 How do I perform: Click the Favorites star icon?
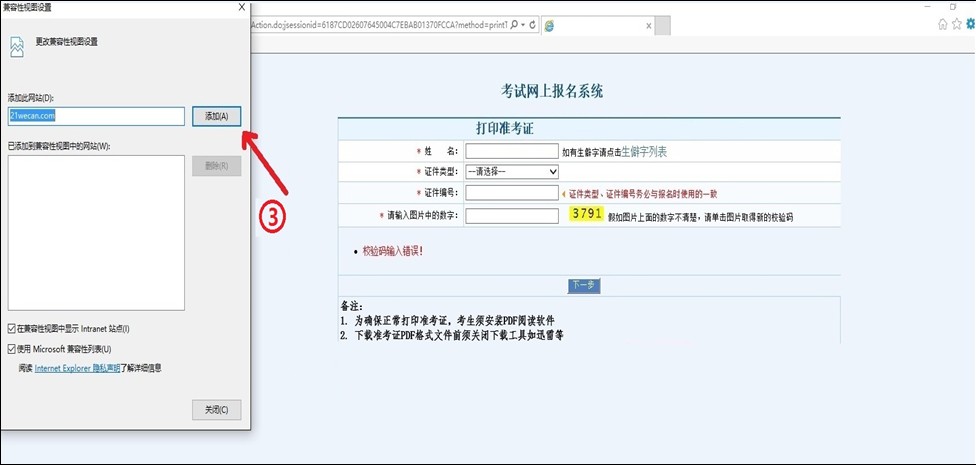[x=956, y=24]
